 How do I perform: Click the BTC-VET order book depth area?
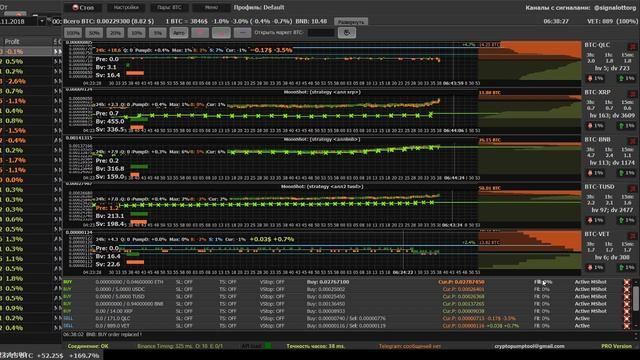[x=529, y=250]
